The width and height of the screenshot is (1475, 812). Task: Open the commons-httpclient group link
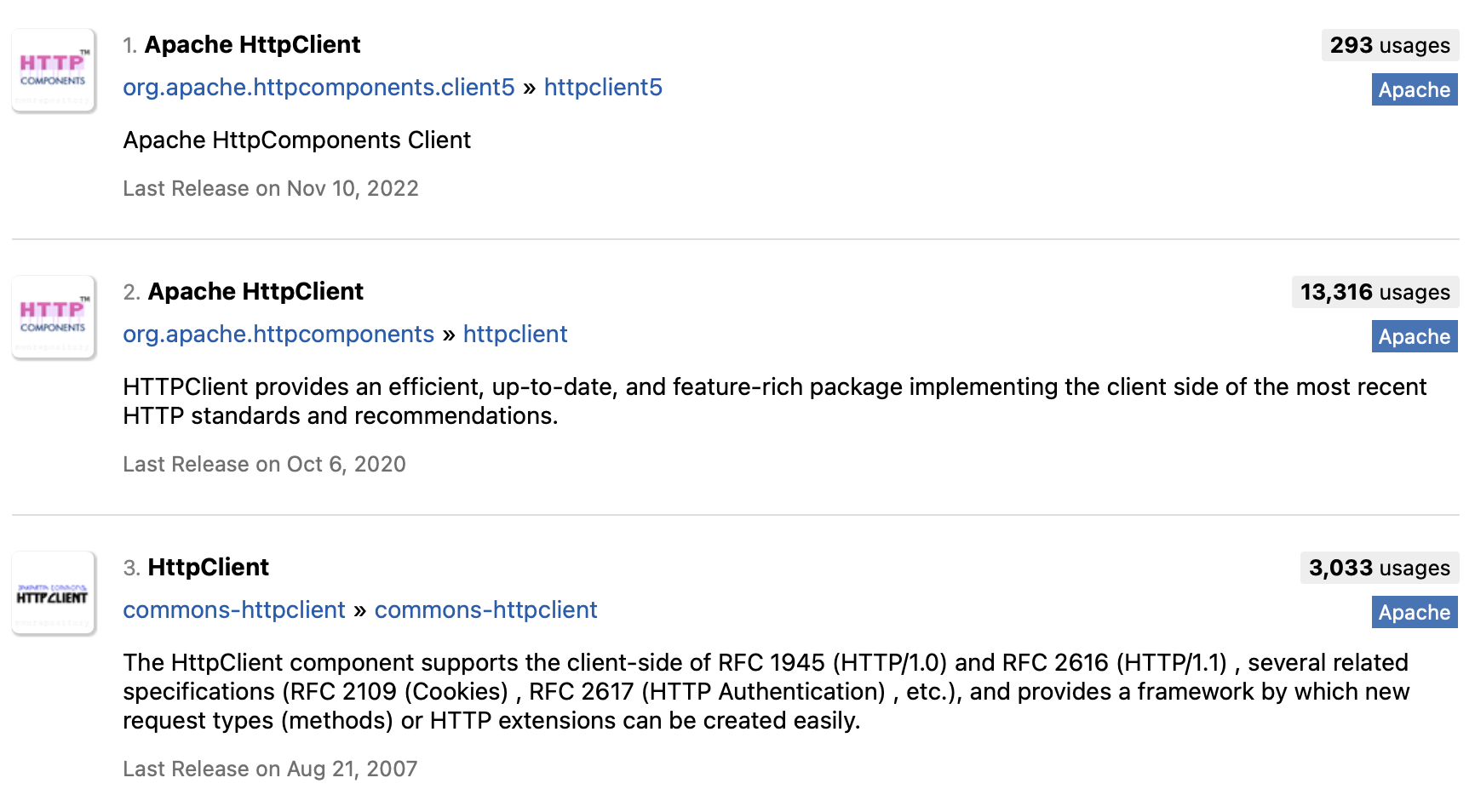tap(233, 609)
